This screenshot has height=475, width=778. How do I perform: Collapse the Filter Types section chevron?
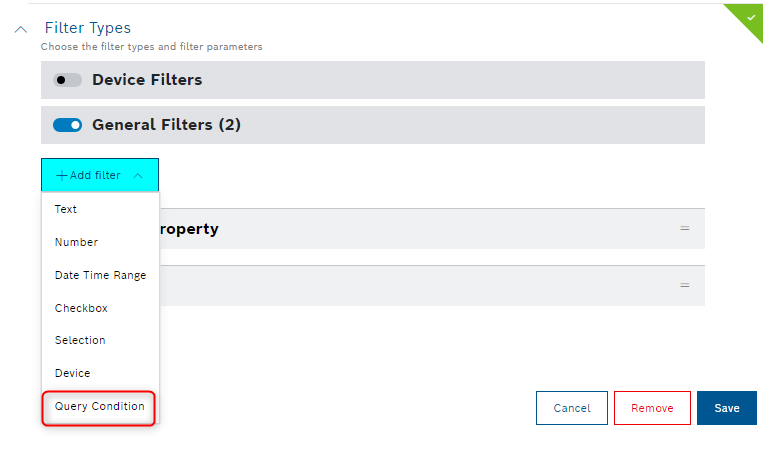[x=21, y=29]
